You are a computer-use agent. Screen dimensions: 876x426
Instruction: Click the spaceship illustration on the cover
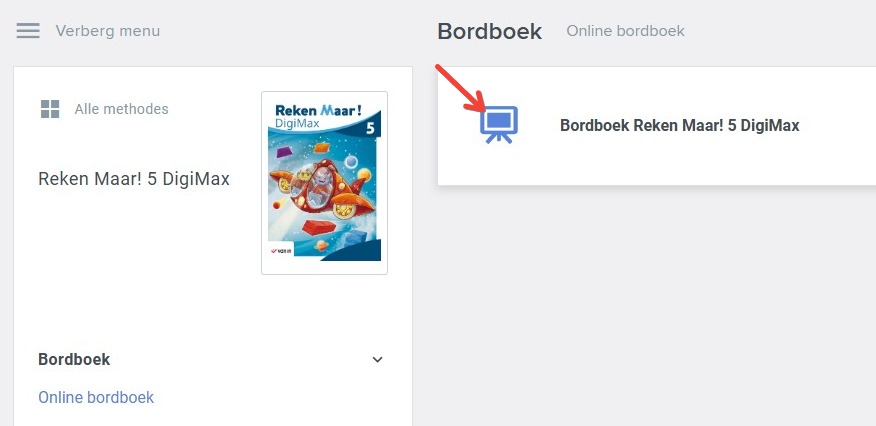point(321,190)
